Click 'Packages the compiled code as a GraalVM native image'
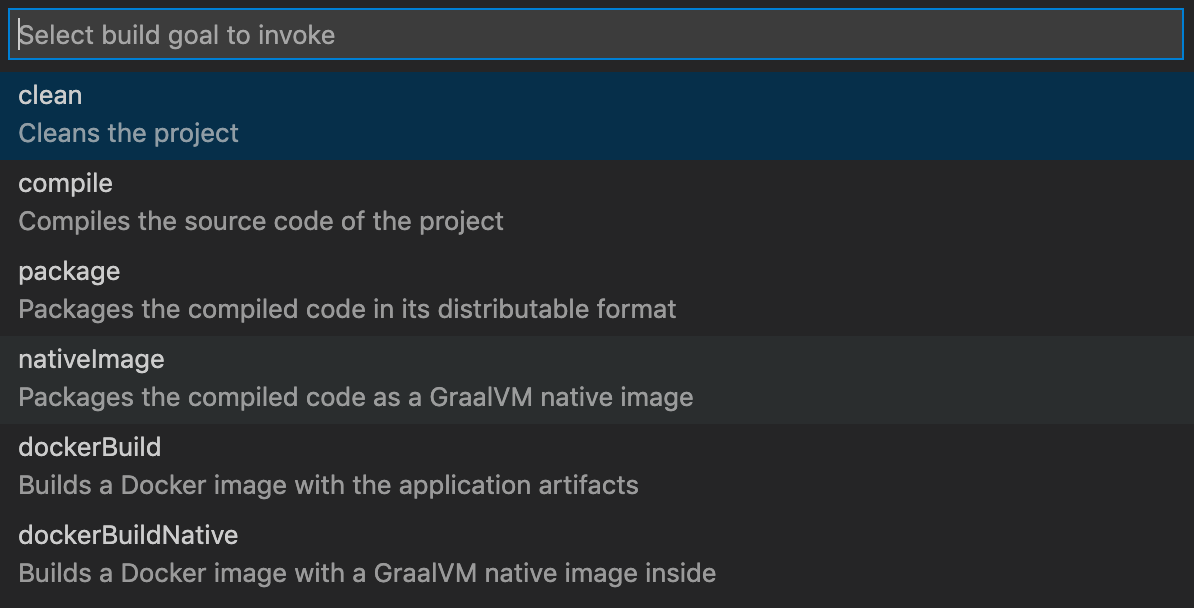 (356, 398)
